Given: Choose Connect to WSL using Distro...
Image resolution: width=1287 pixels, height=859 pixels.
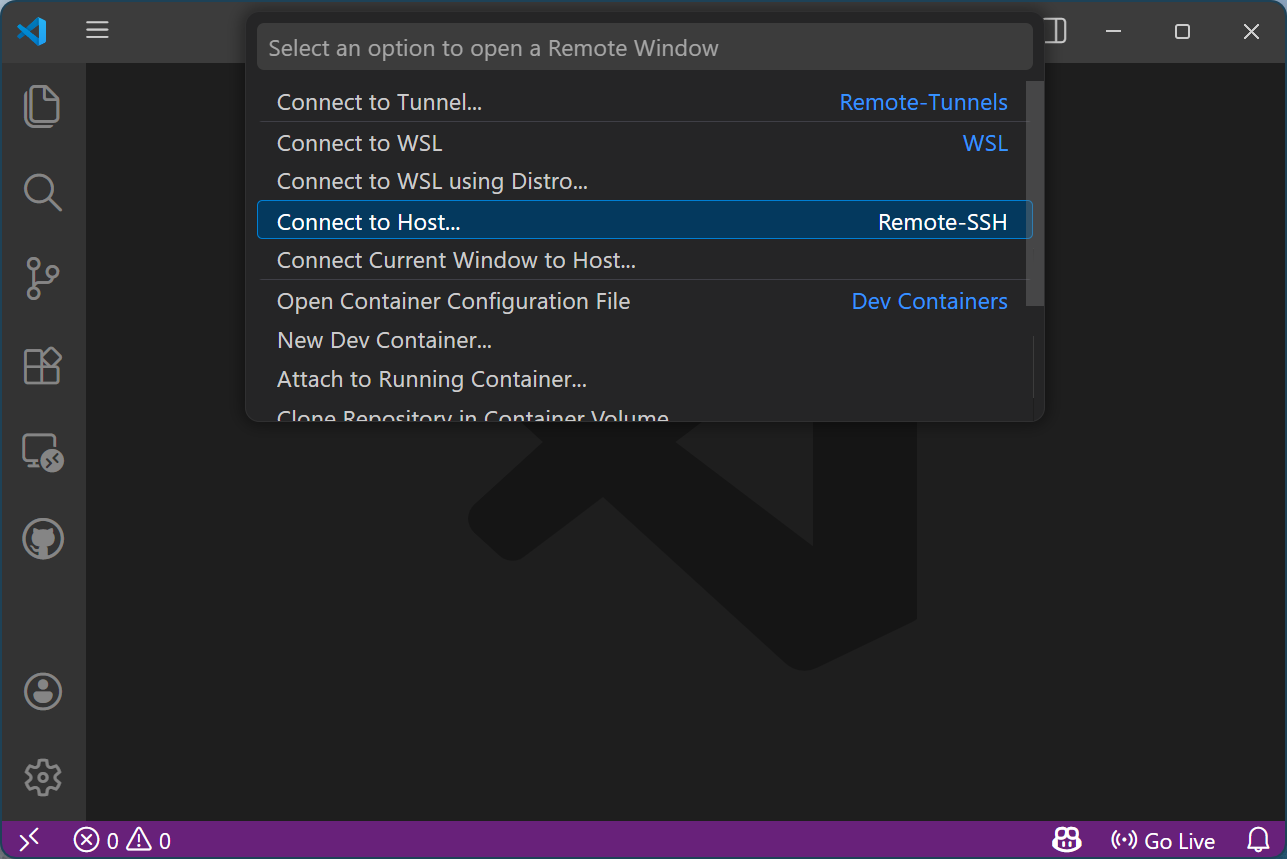Looking at the screenshot, I should pyautogui.click(x=645, y=181).
